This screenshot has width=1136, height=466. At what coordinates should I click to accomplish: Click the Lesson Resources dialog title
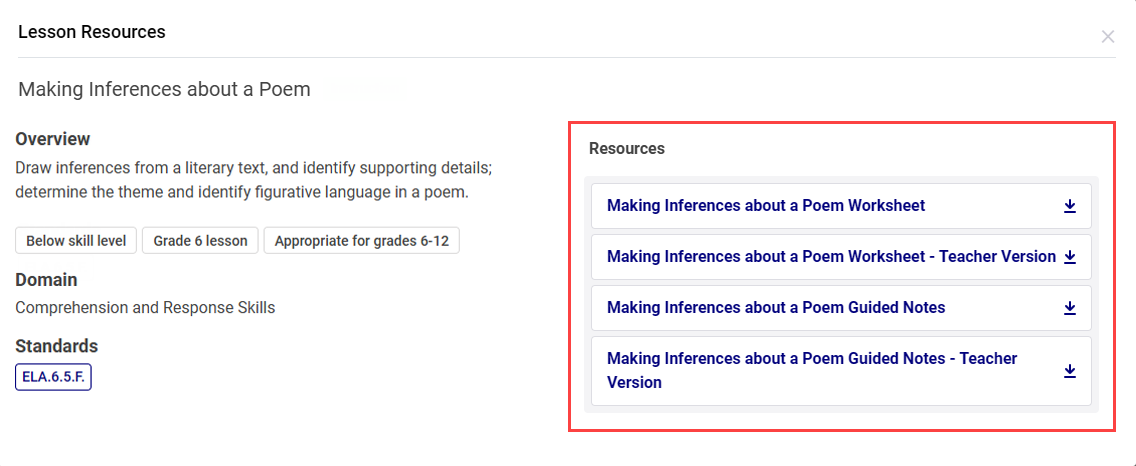(92, 32)
